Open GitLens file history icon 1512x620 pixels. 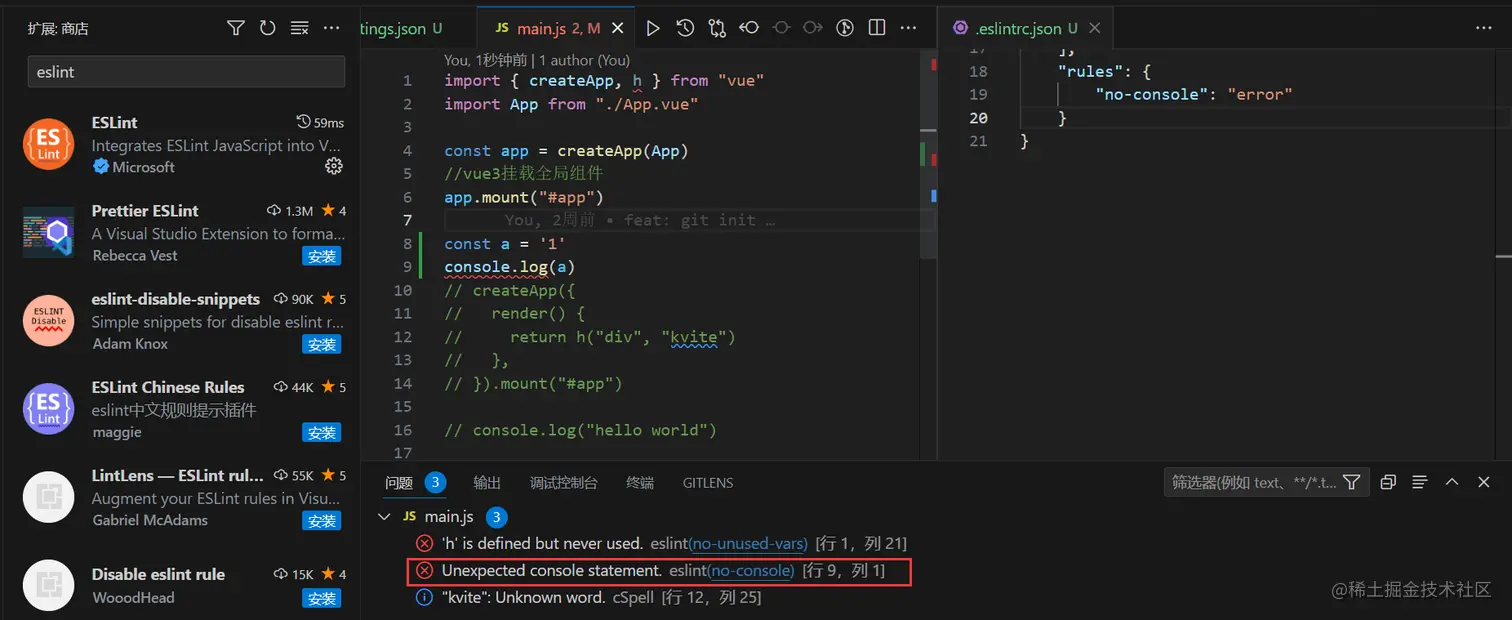point(685,28)
